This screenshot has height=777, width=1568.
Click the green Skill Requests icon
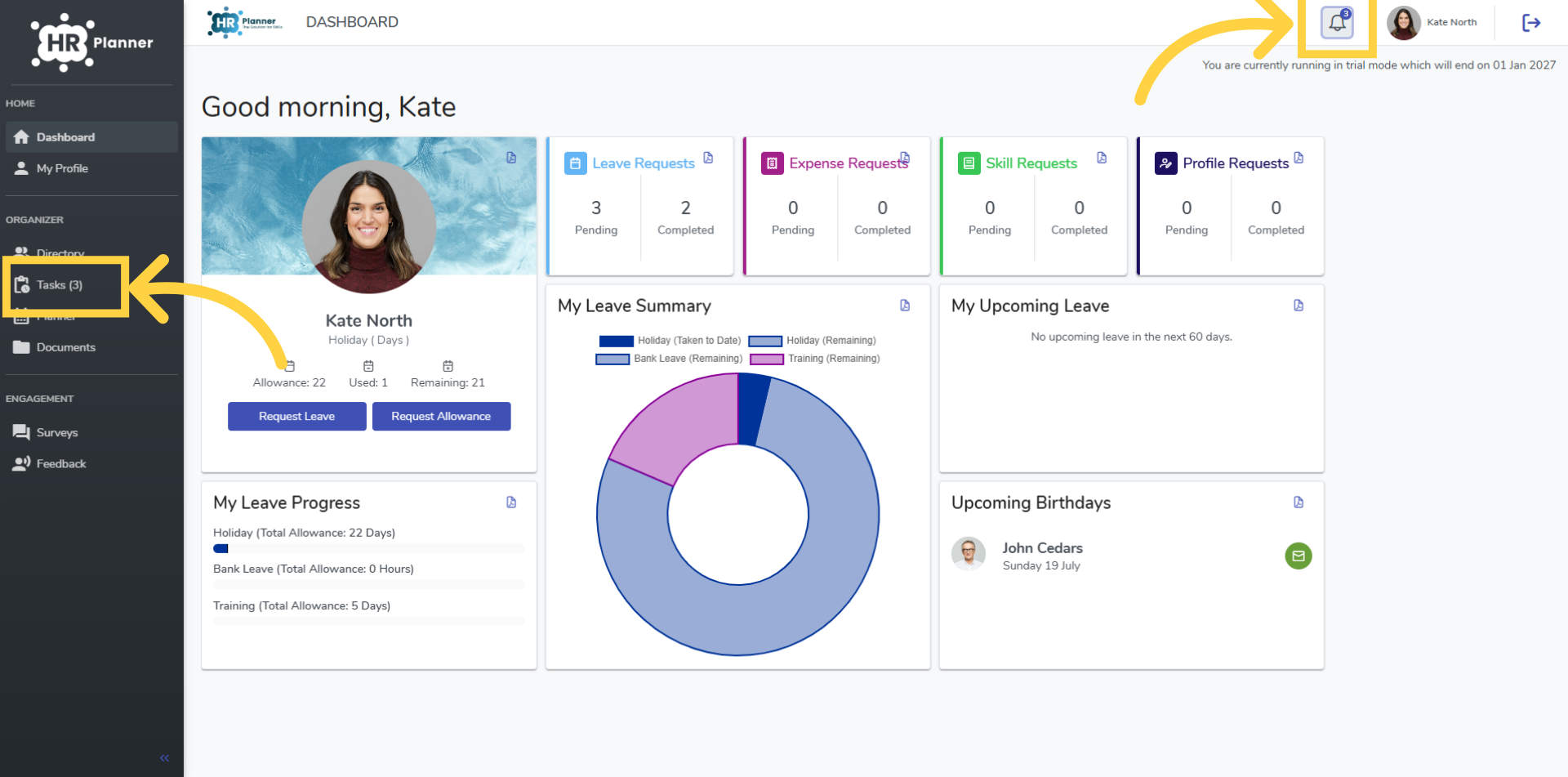pos(969,163)
